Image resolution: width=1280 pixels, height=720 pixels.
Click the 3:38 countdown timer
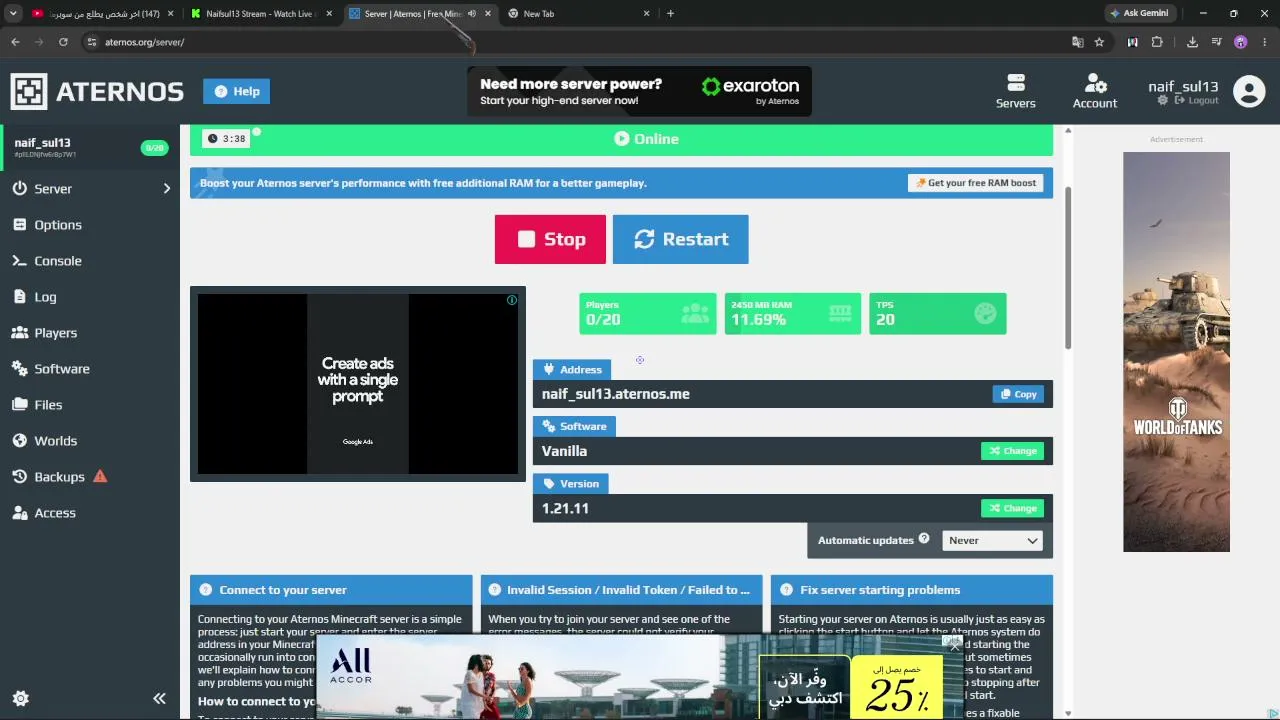tap(227, 139)
